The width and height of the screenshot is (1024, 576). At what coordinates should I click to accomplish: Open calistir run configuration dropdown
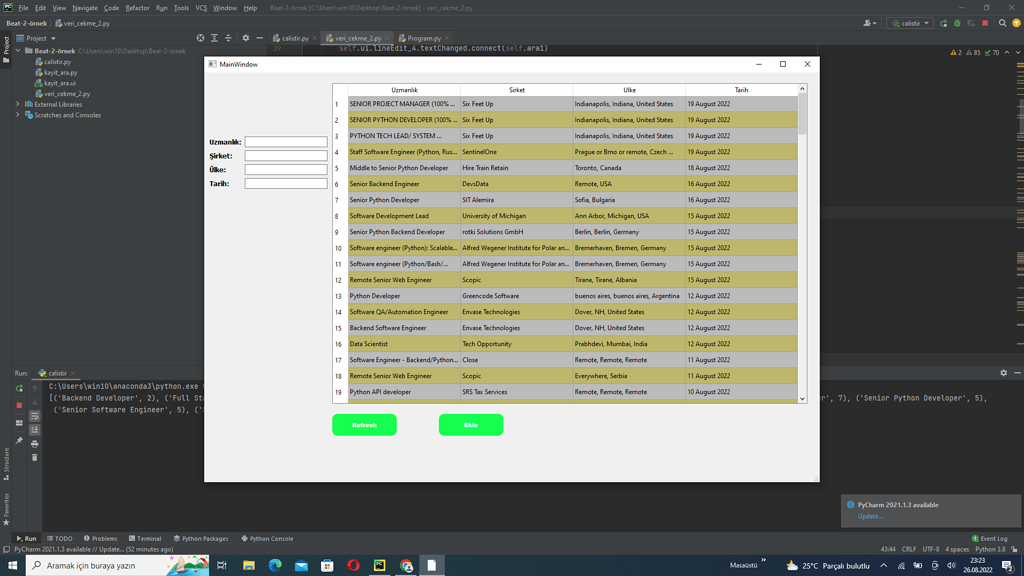pos(910,24)
